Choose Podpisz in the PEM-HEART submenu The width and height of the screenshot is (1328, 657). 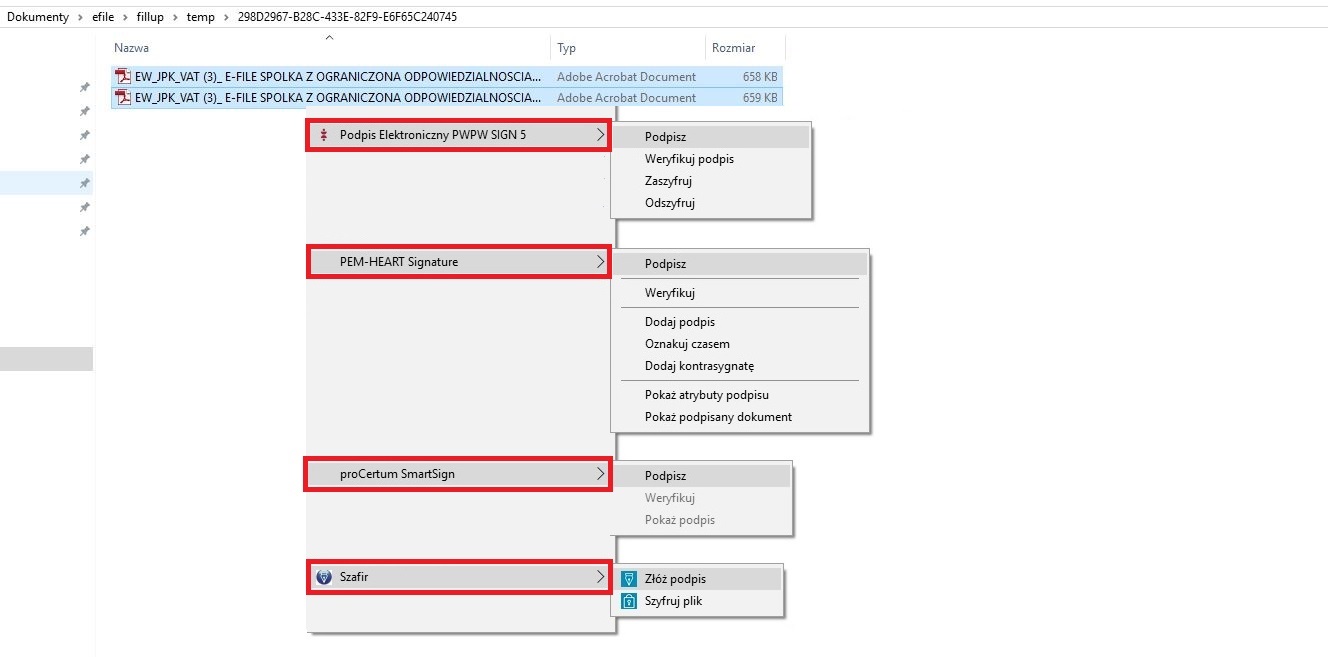pos(740,264)
